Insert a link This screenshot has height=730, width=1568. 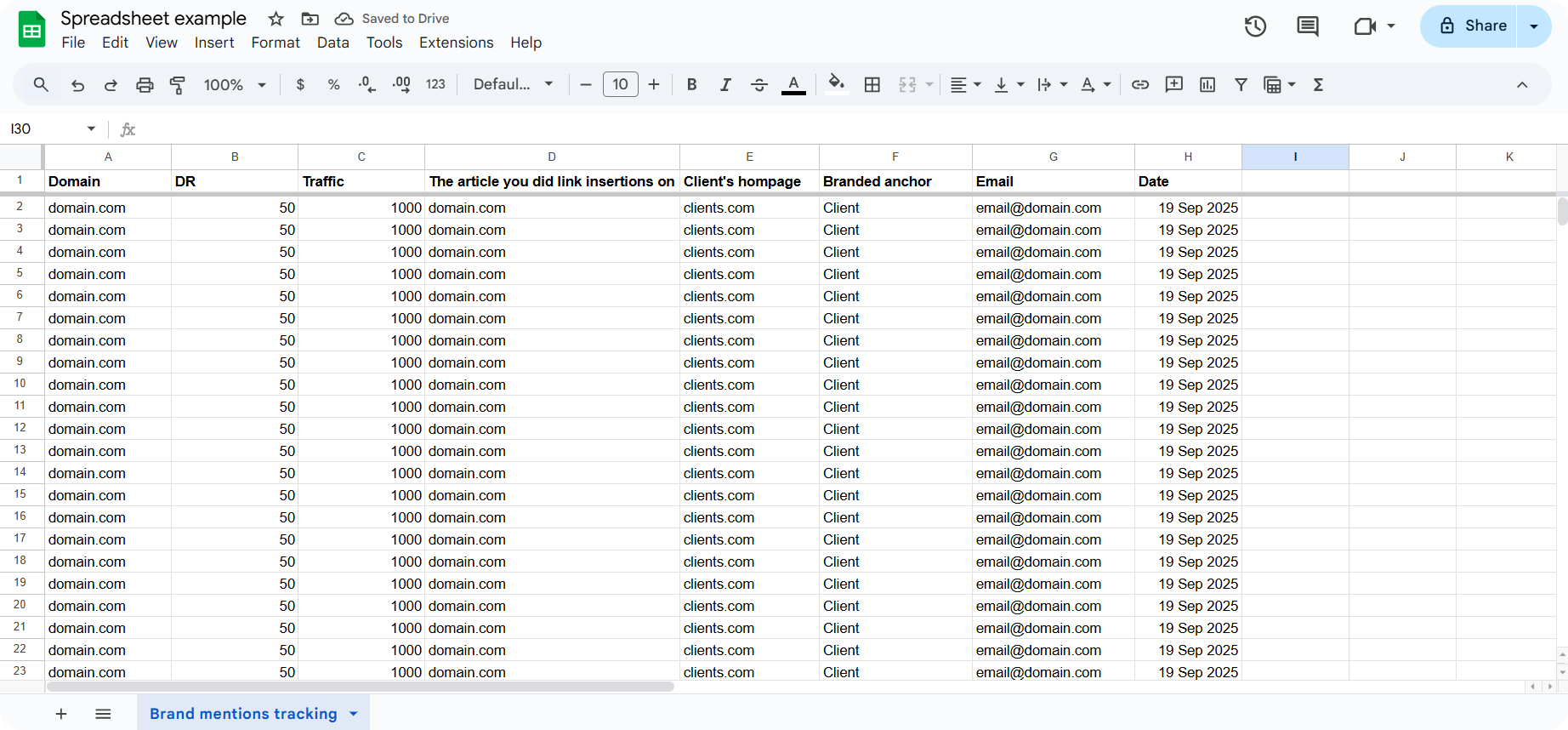pos(1140,84)
